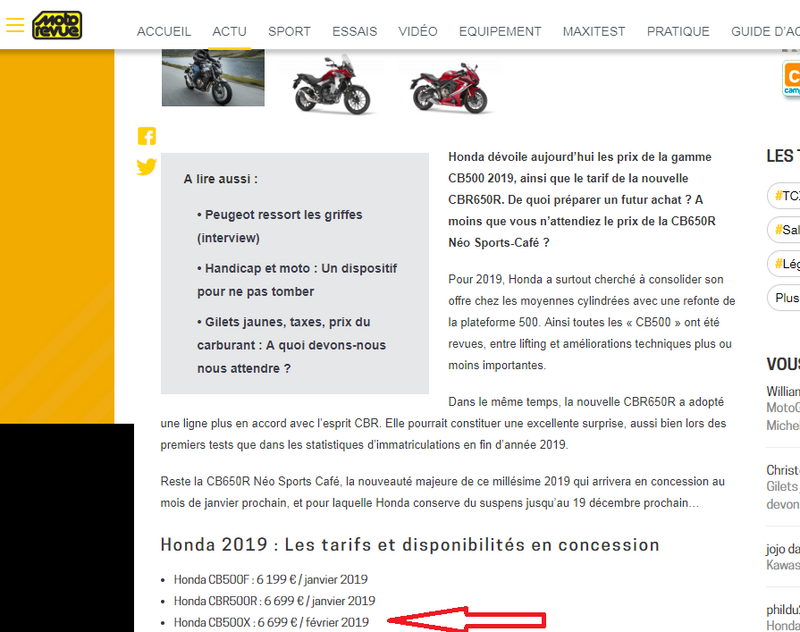Open the comment by William
Image resolution: width=800 pixels, height=632 pixels.
[783, 408]
